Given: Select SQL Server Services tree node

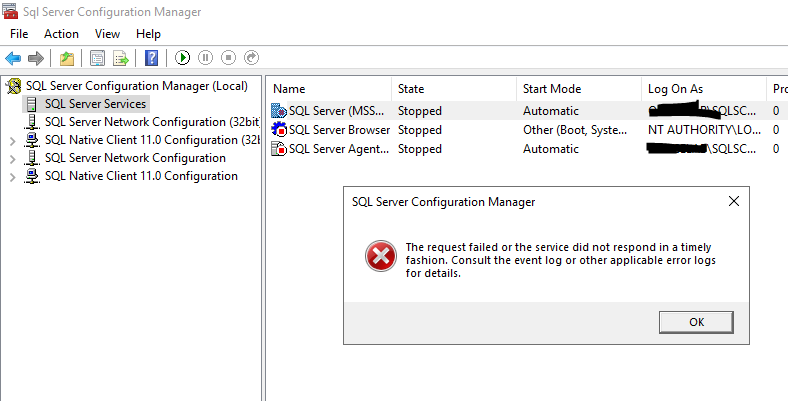Looking at the screenshot, I should (95, 104).
